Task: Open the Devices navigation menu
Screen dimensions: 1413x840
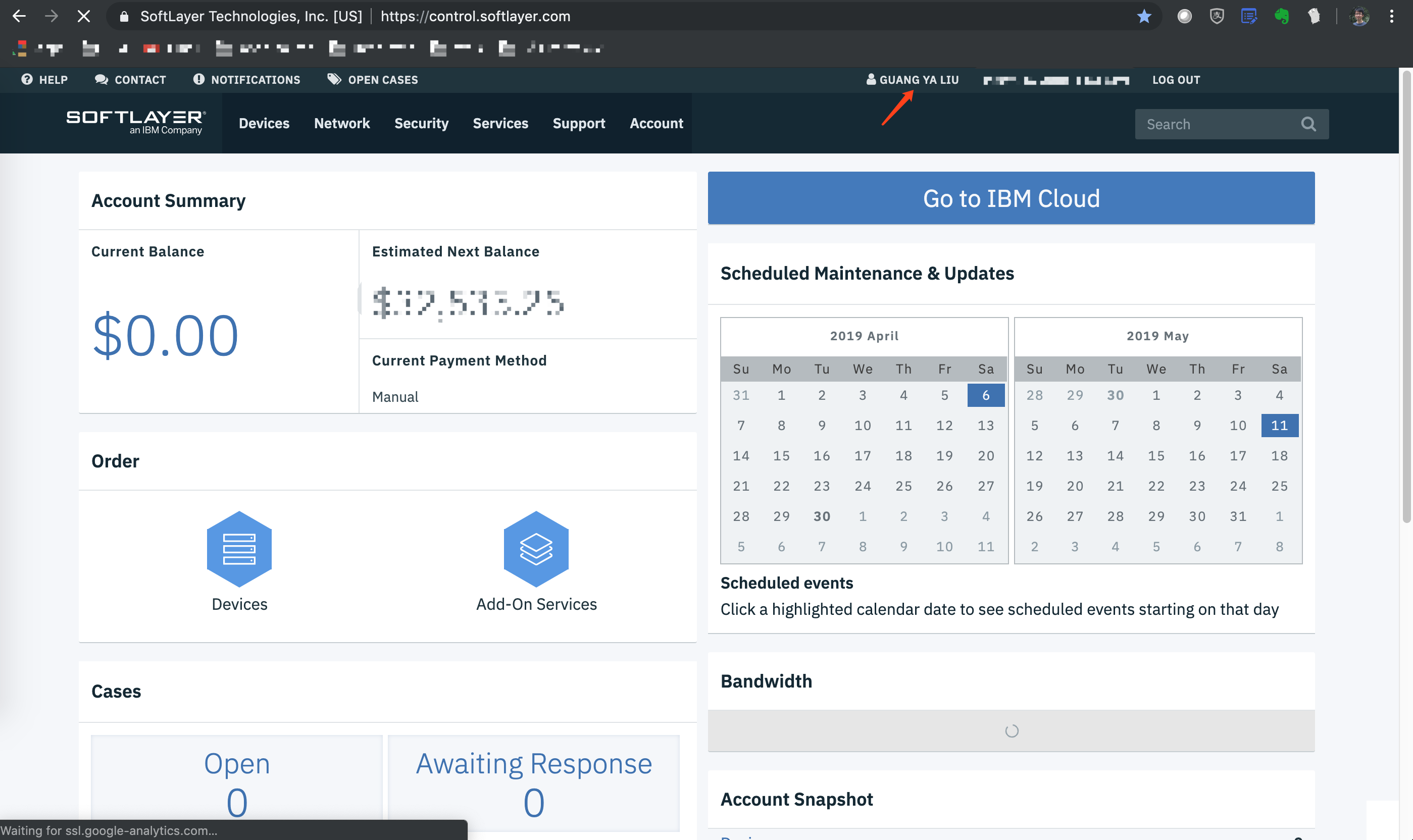Action: (x=264, y=123)
